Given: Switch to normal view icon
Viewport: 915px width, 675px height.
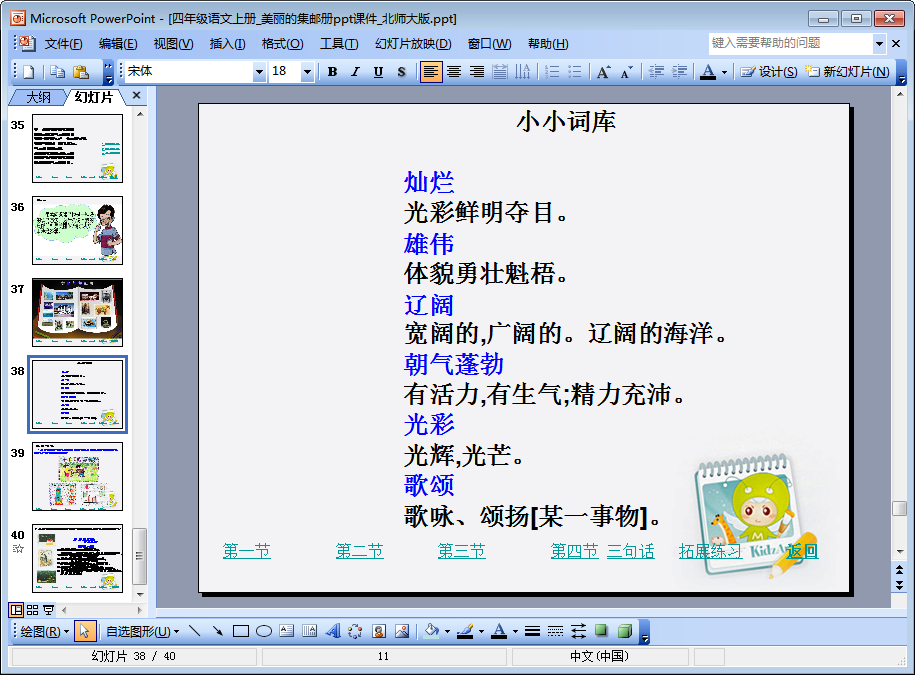Looking at the screenshot, I should (x=16, y=610).
